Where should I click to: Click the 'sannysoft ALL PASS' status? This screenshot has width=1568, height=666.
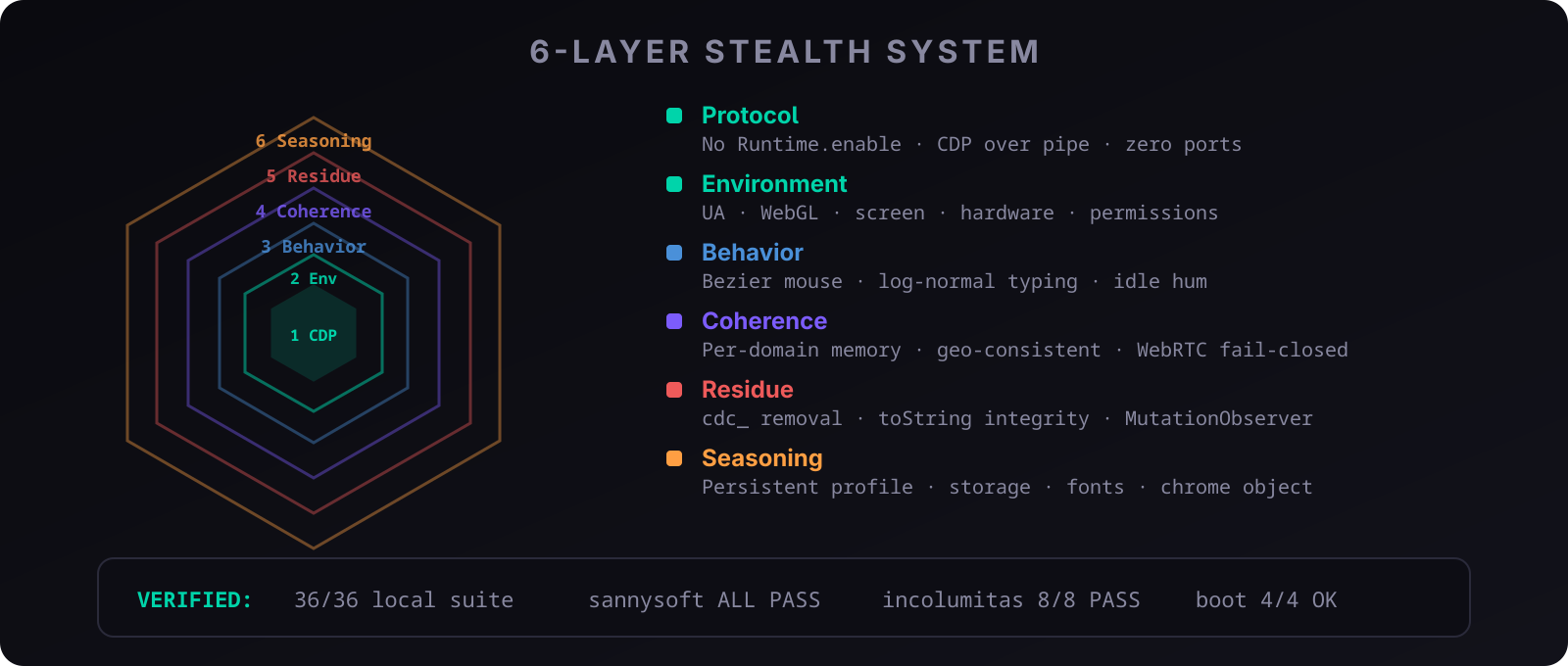pyautogui.click(x=705, y=599)
